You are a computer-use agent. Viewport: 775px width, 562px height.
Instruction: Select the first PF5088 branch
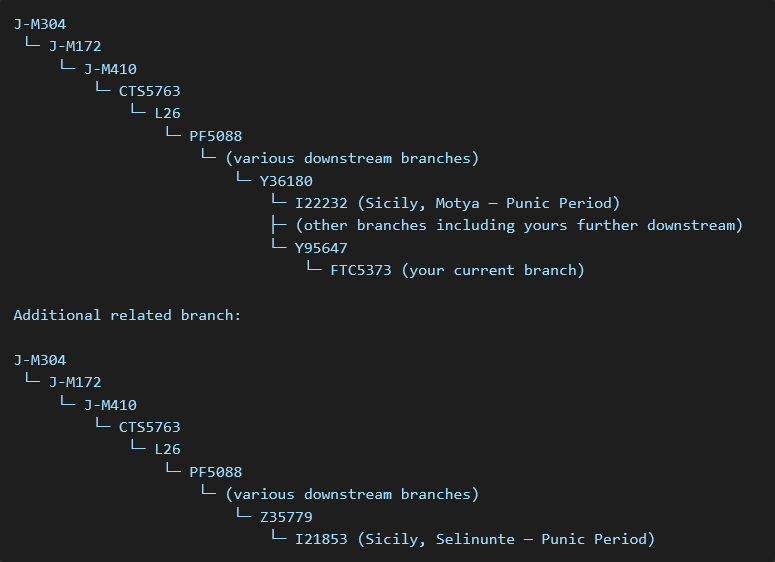pyautogui.click(x=216, y=136)
